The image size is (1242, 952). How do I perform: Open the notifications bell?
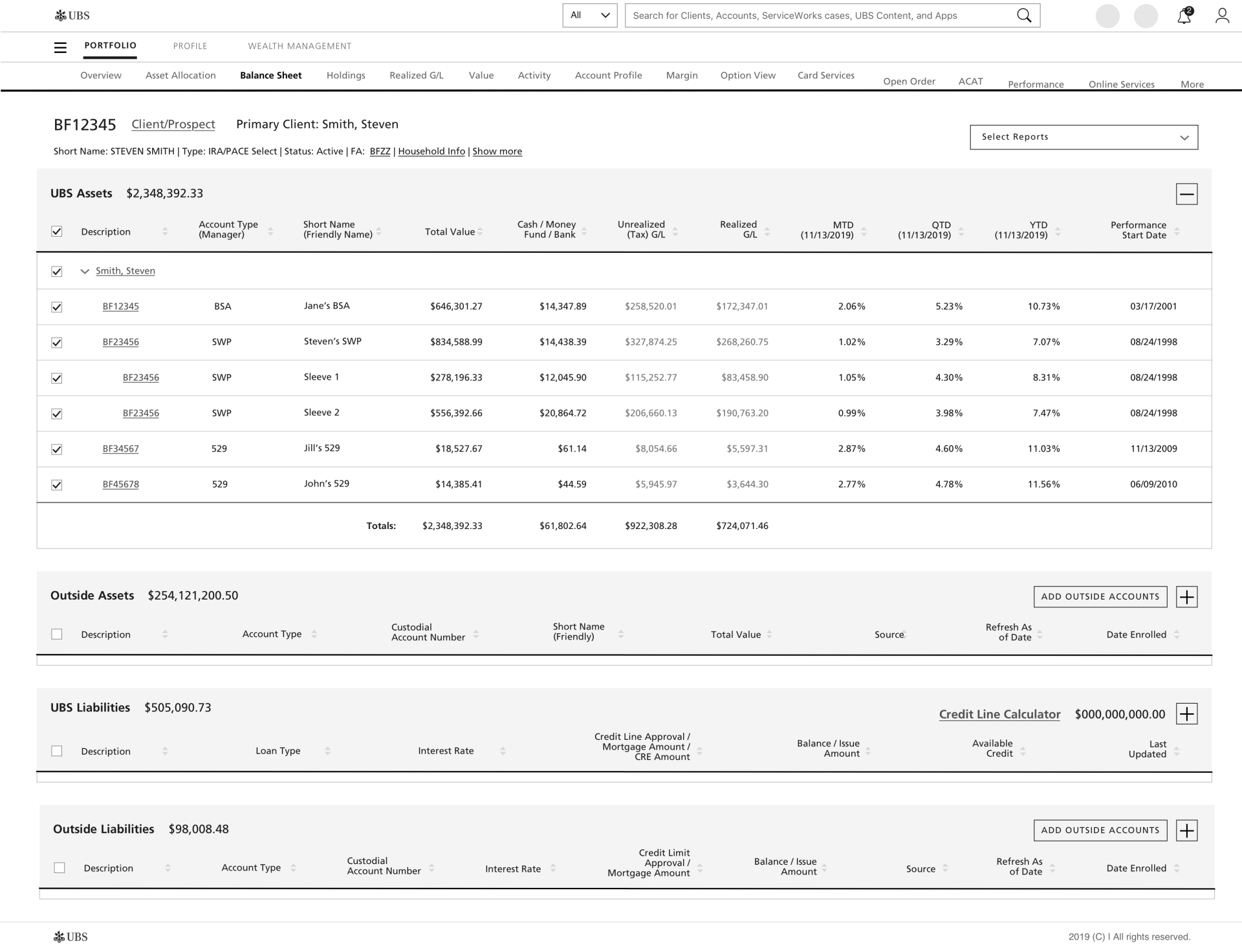point(1184,16)
